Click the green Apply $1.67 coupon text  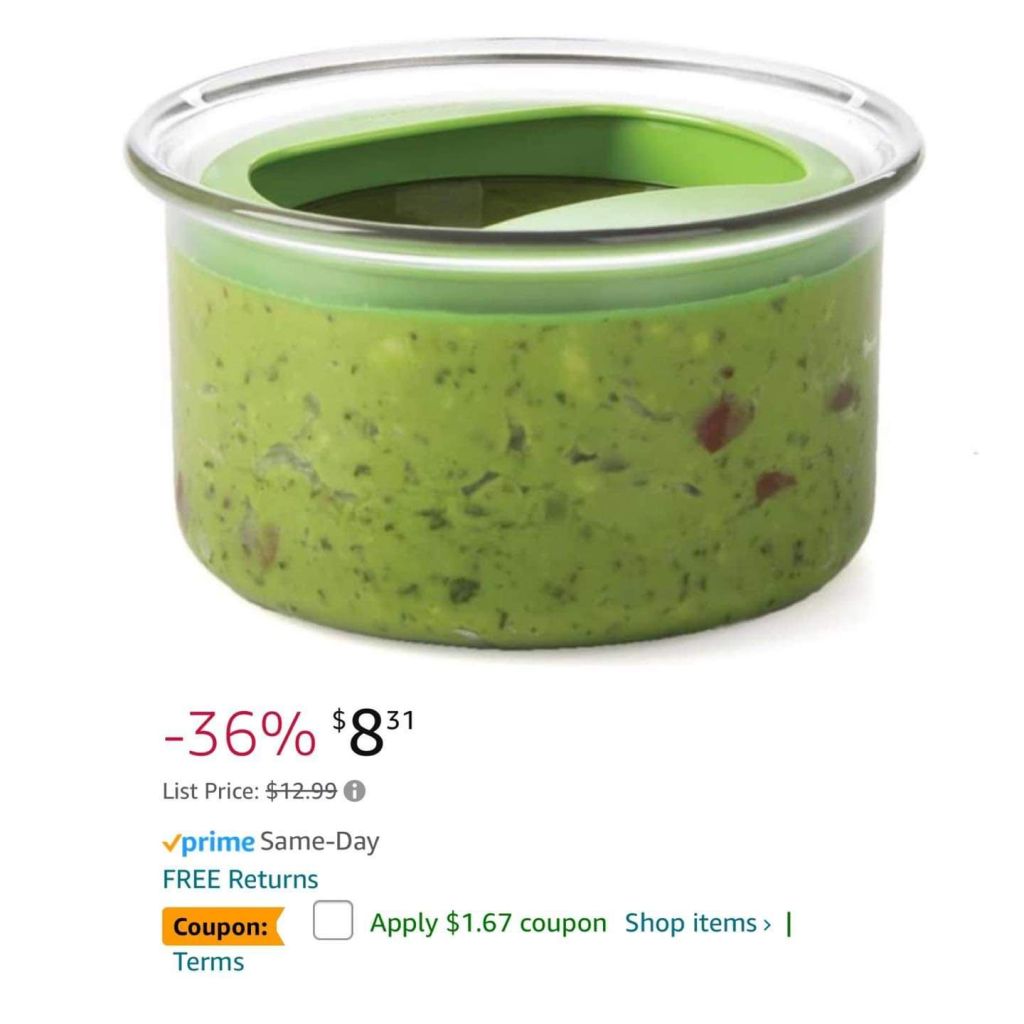[488, 923]
